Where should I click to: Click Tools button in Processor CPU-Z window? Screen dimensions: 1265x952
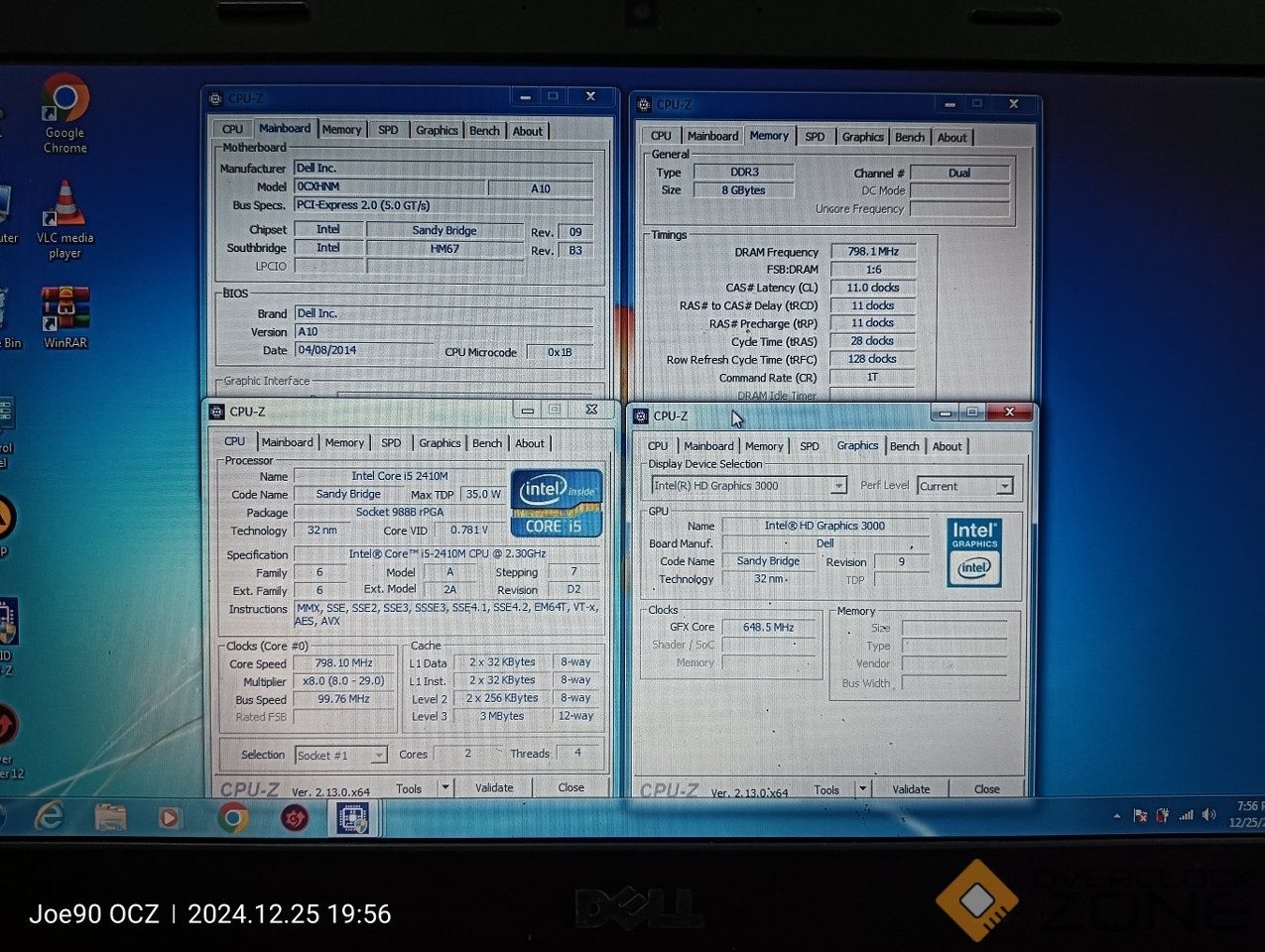[x=409, y=789]
